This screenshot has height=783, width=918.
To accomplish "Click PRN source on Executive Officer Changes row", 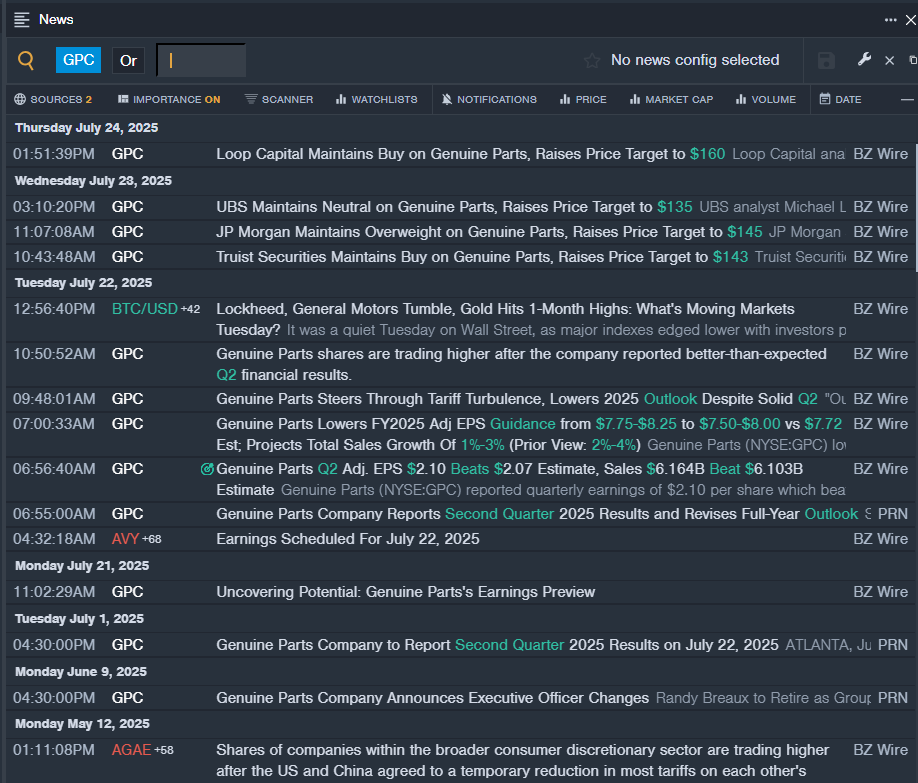I will (x=893, y=698).
